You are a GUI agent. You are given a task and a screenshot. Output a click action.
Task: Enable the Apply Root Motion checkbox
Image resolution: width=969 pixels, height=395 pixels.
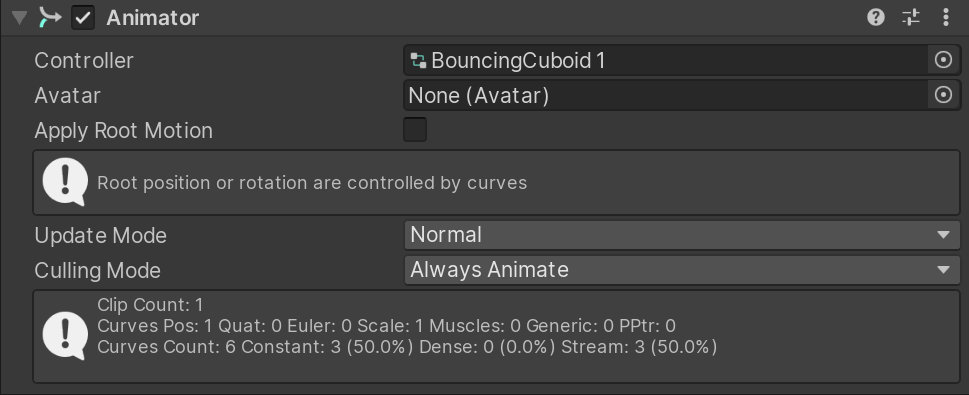[415, 130]
